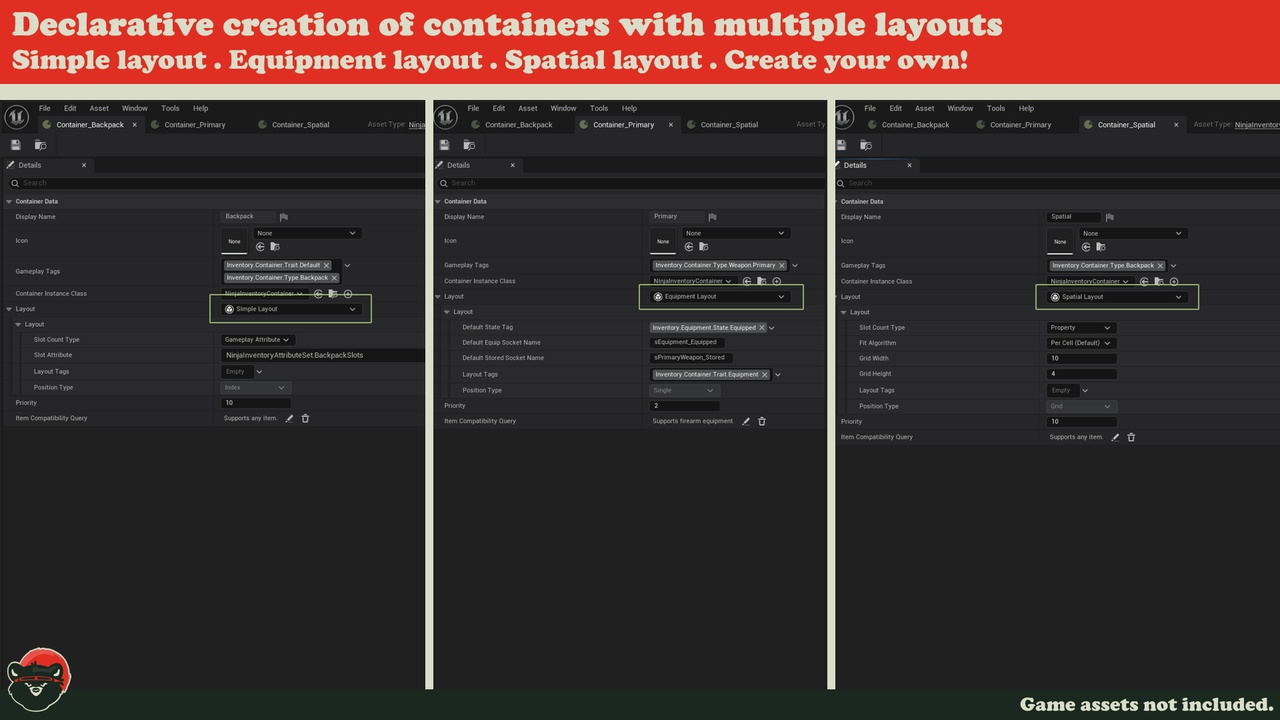Viewport: 1280px width, 720px height.
Task: Add new Container Instance Class in Primary window
Action: (776, 282)
